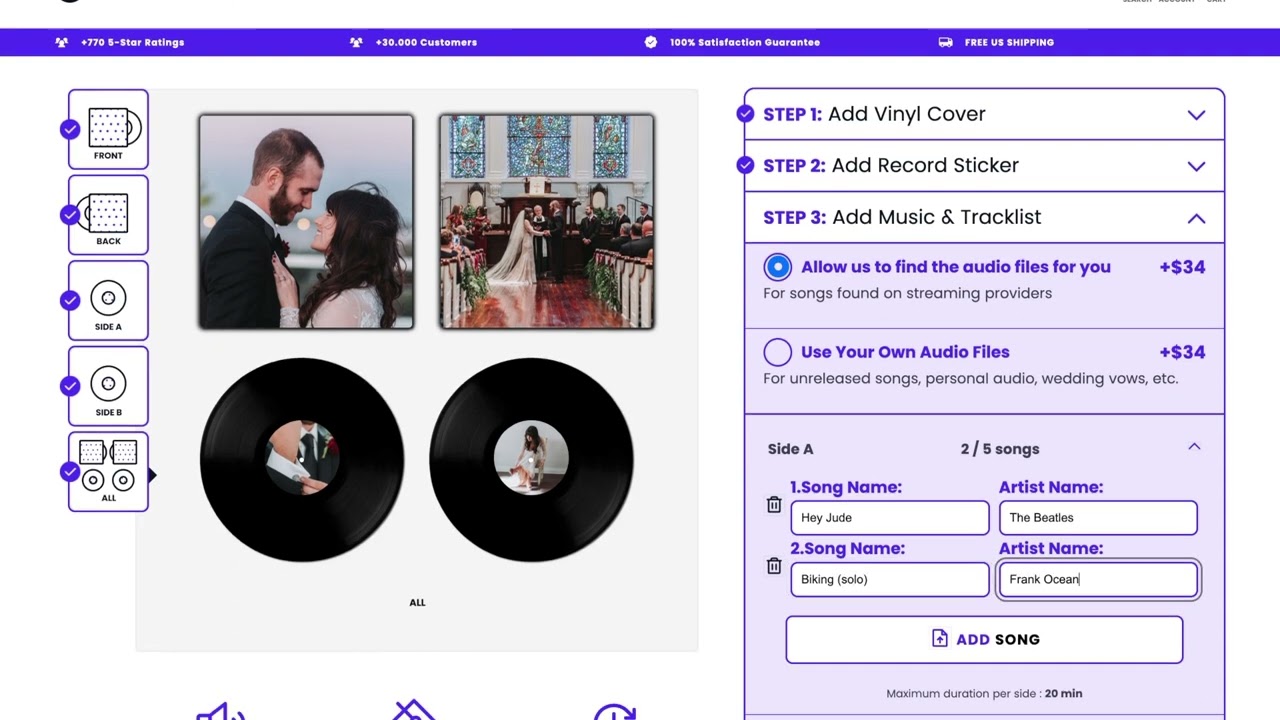The image size is (1280, 720).
Task: Edit the Biking (solo) song name field
Action: [x=890, y=579]
